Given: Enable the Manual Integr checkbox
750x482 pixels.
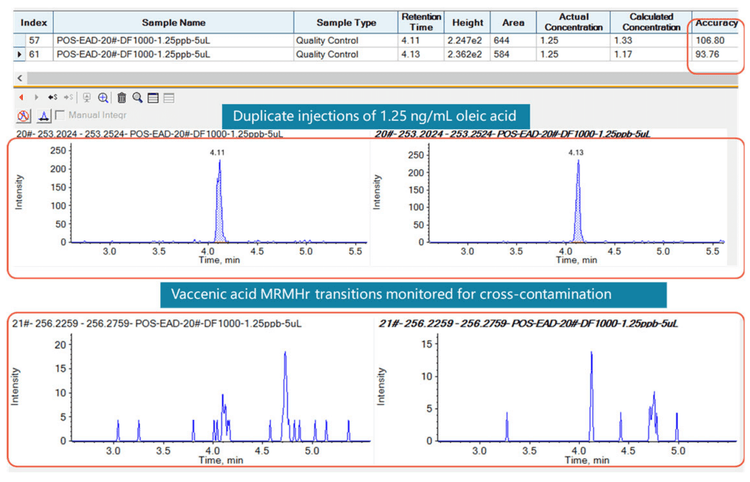Looking at the screenshot, I should [x=61, y=116].
